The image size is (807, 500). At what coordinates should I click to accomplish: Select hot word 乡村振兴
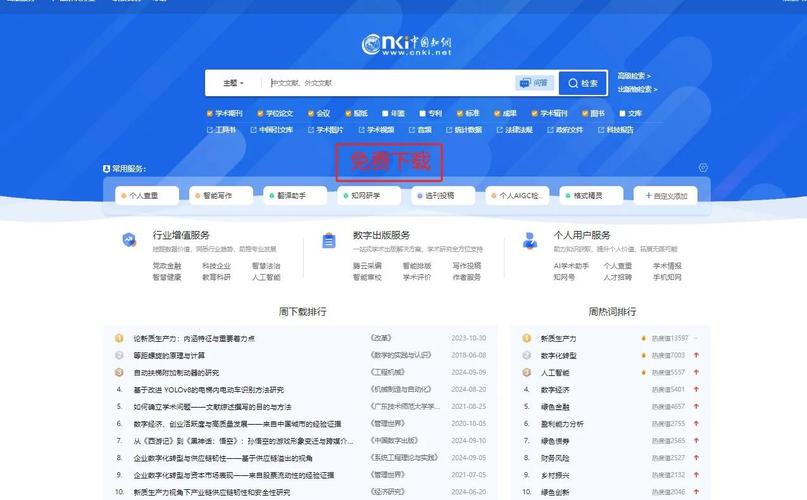coord(555,475)
